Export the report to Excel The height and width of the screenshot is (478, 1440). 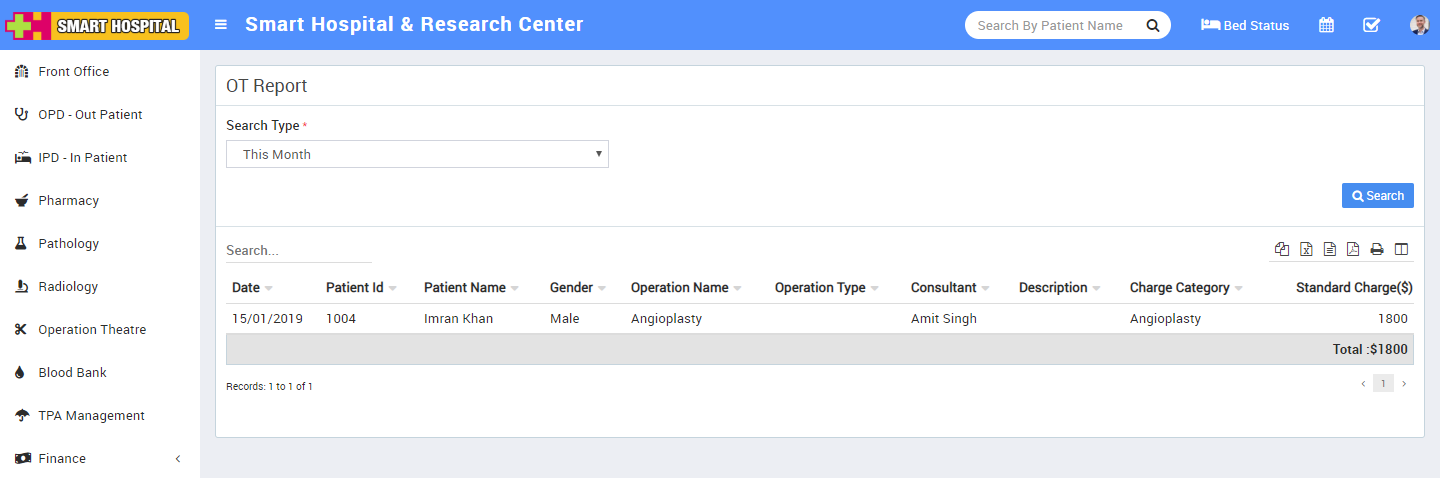(1306, 250)
